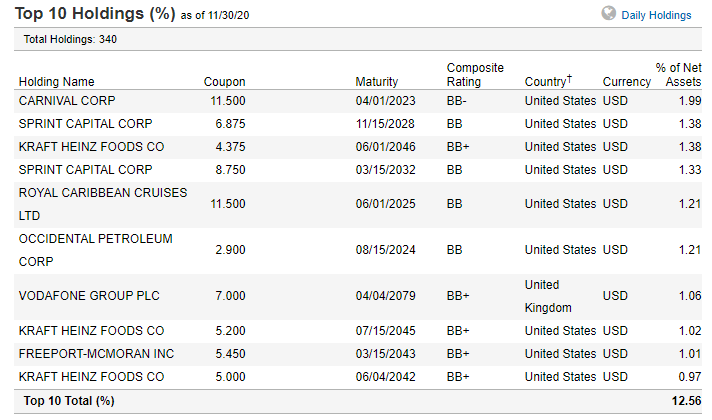Screen dimensions: 712x420
Task: Click the % of Net Assets header
Action: click(678, 74)
